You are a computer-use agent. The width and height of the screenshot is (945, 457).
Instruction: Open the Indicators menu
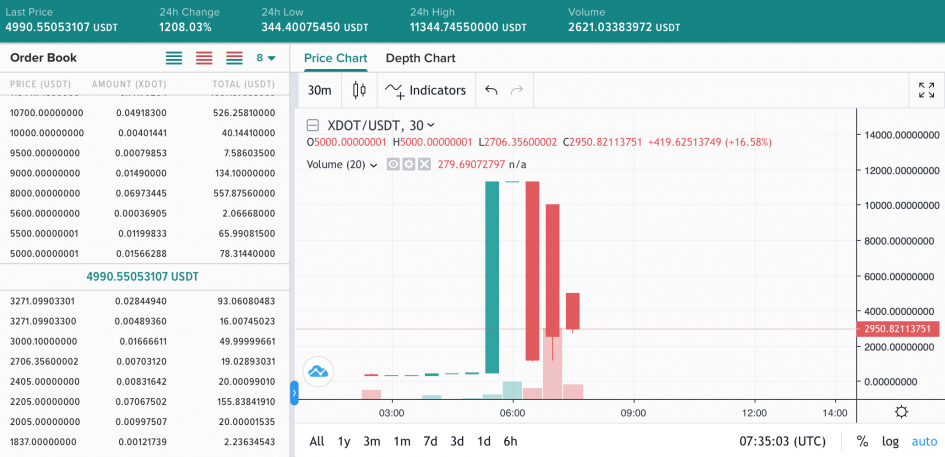pos(426,90)
